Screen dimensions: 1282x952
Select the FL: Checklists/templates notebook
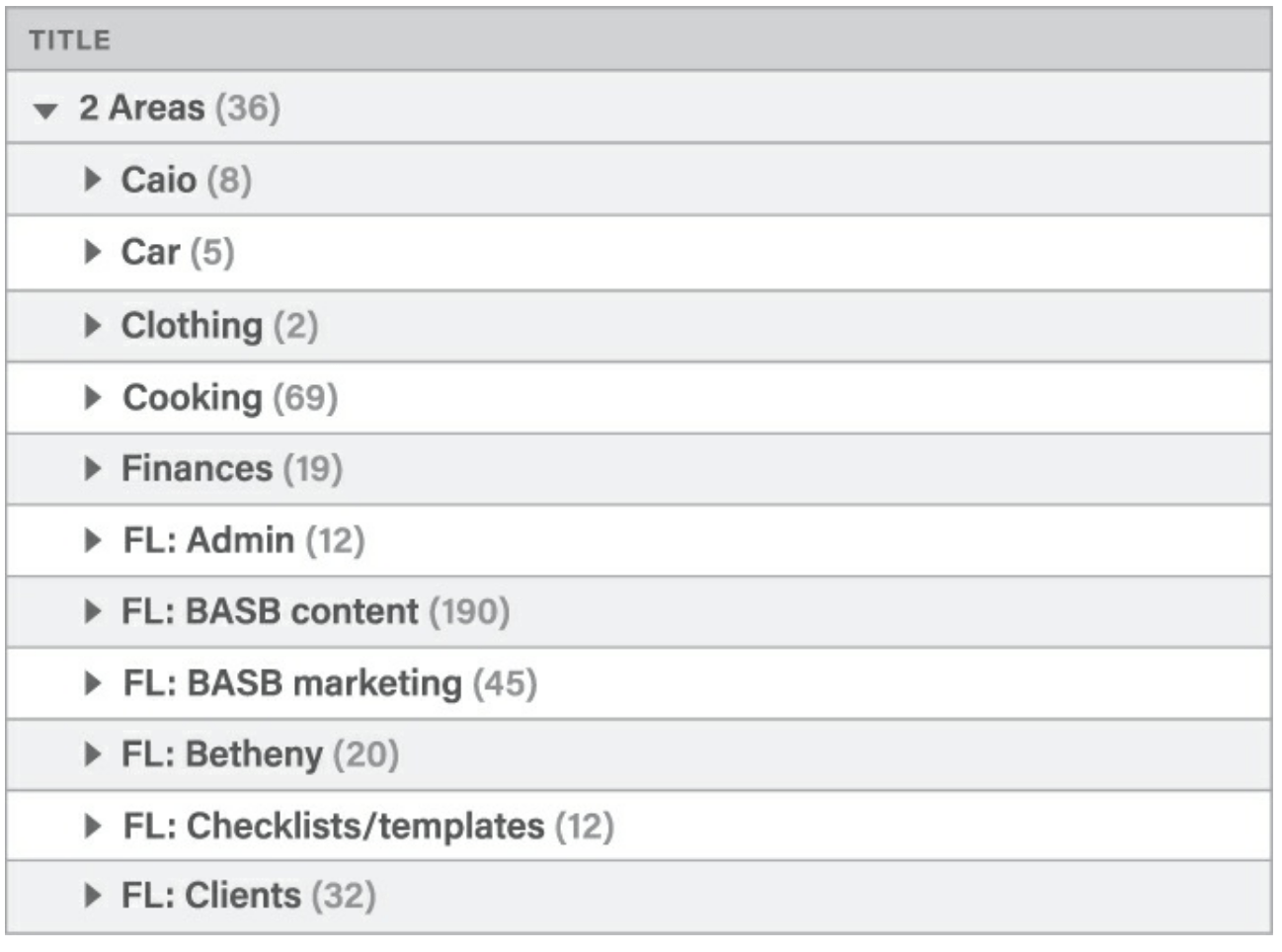click(x=334, y=826)
